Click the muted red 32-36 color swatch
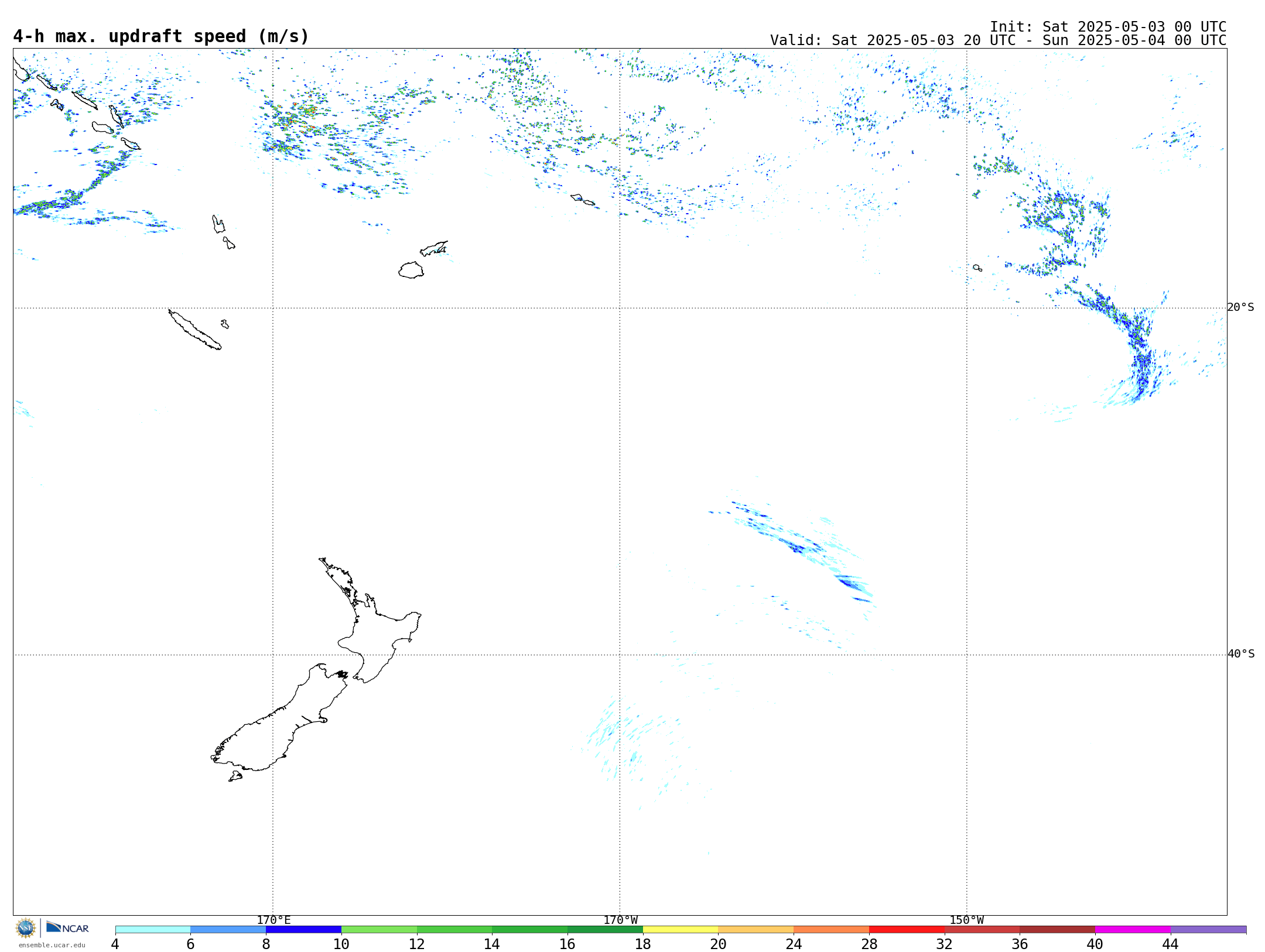The width and height of the screenshot is (1265, 952). [982, 930]
